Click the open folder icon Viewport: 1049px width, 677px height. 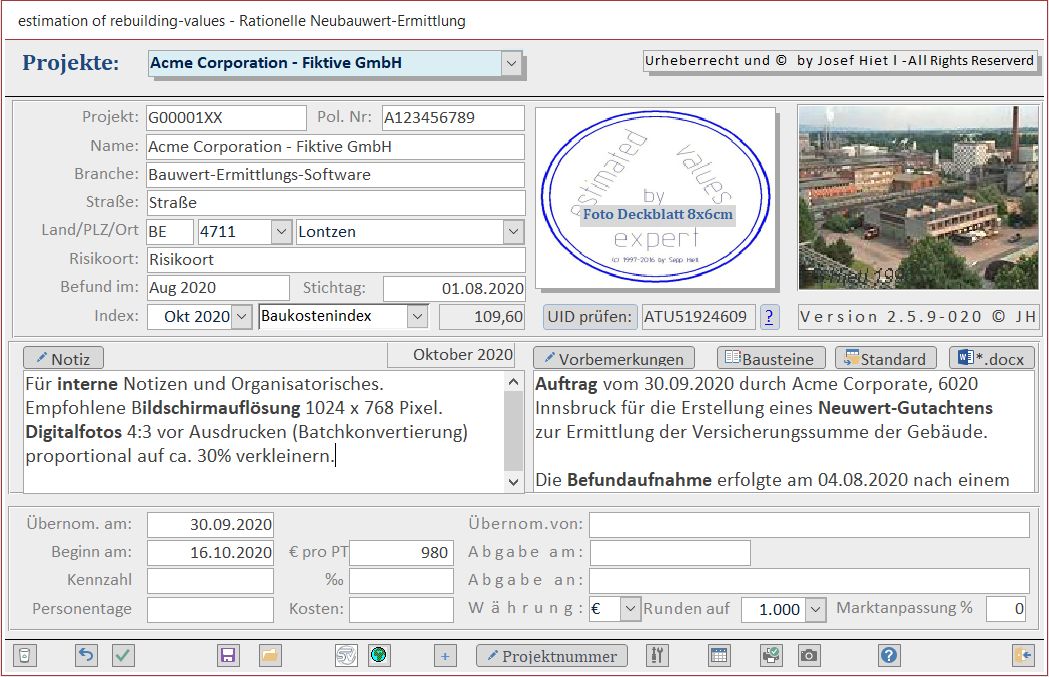point(270,656)
